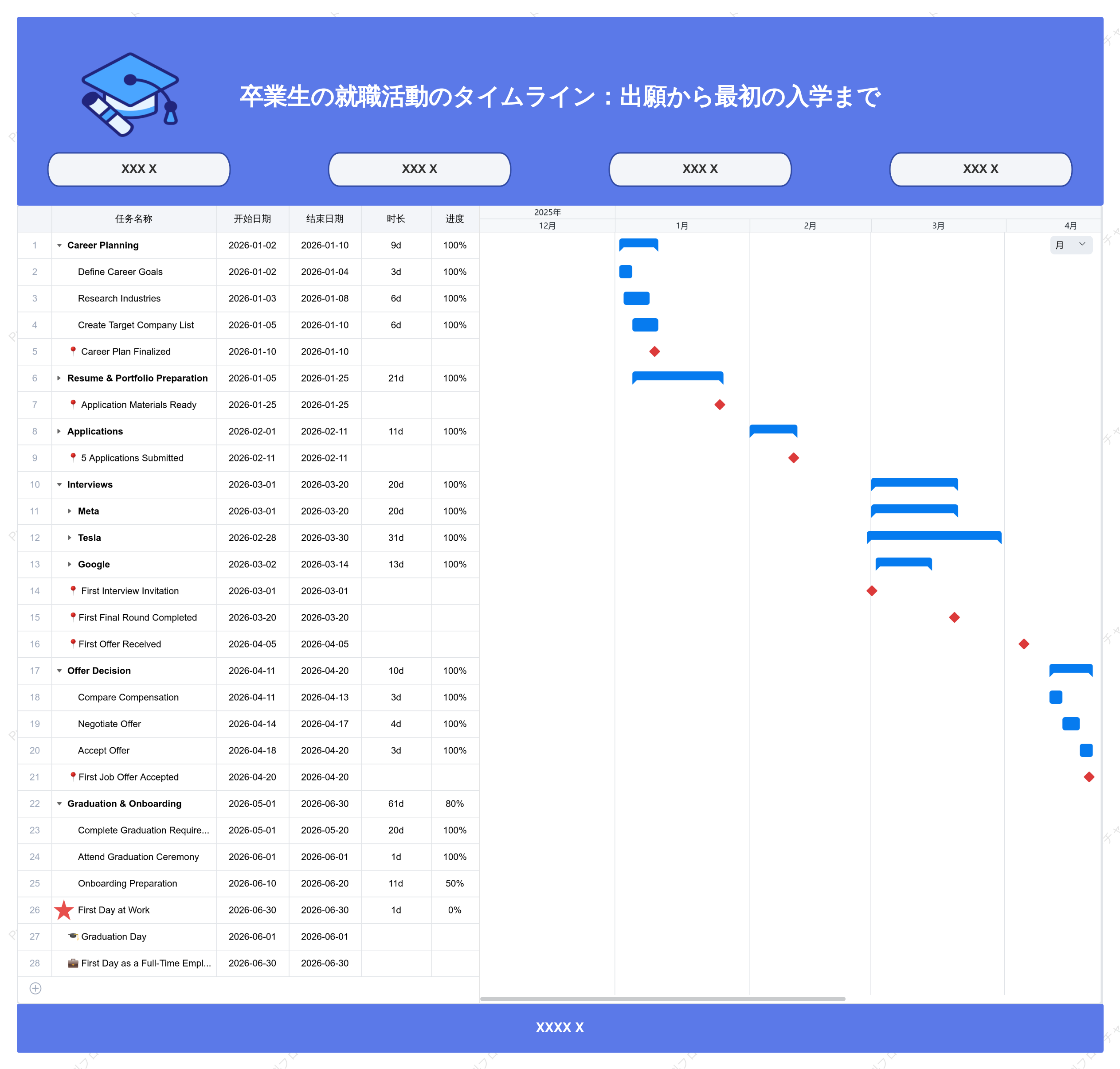
Task: Click the 时长 column header
Action: [x=396, y=219]
